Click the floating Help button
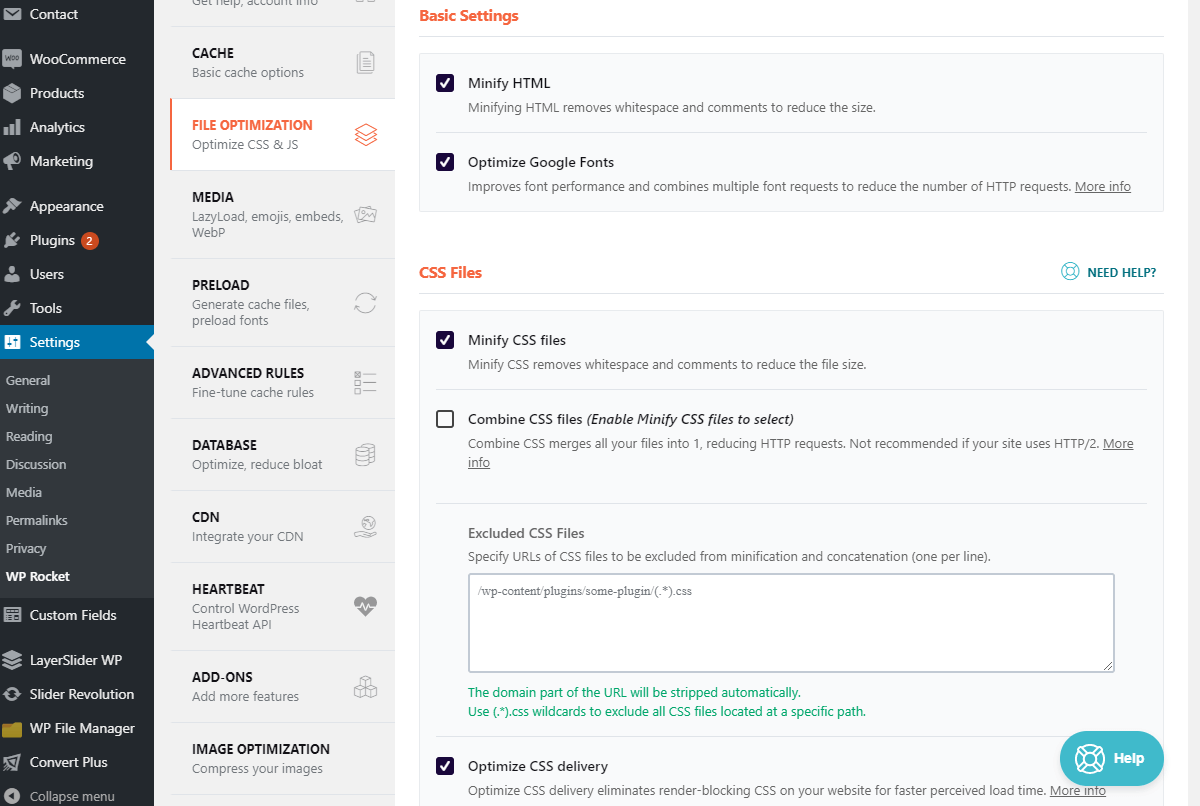This screenshot has height=806, width=1200. (1111, 758)
